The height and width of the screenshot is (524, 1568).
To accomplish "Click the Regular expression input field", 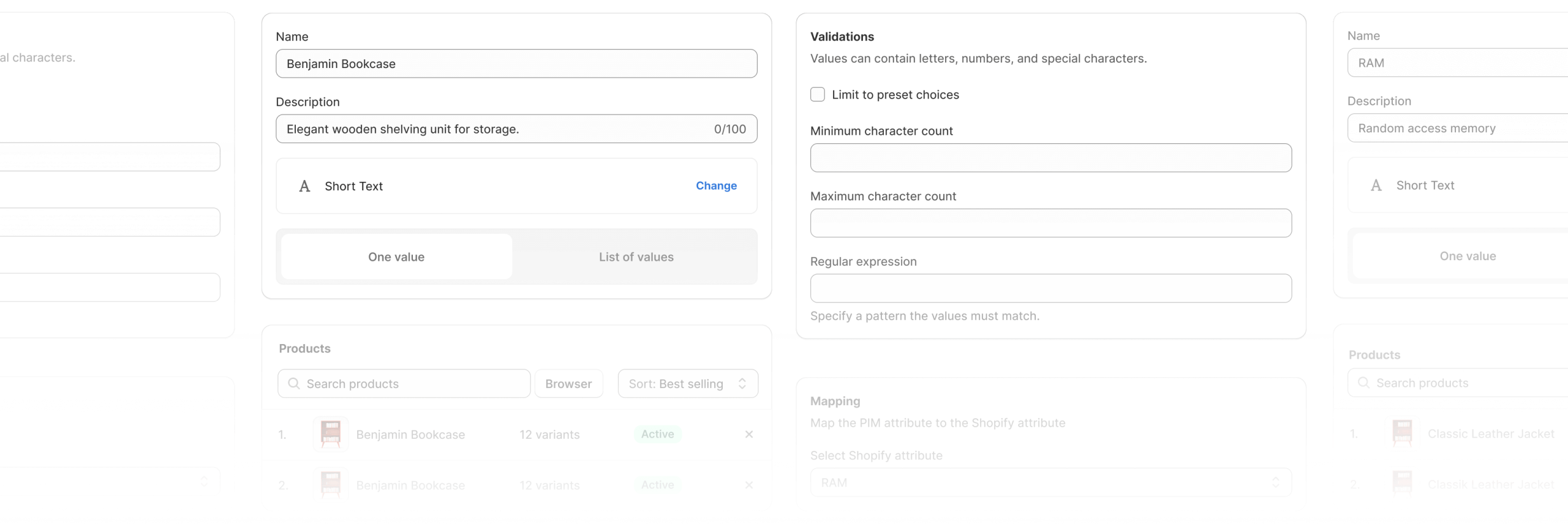I will coord(1050,288).
